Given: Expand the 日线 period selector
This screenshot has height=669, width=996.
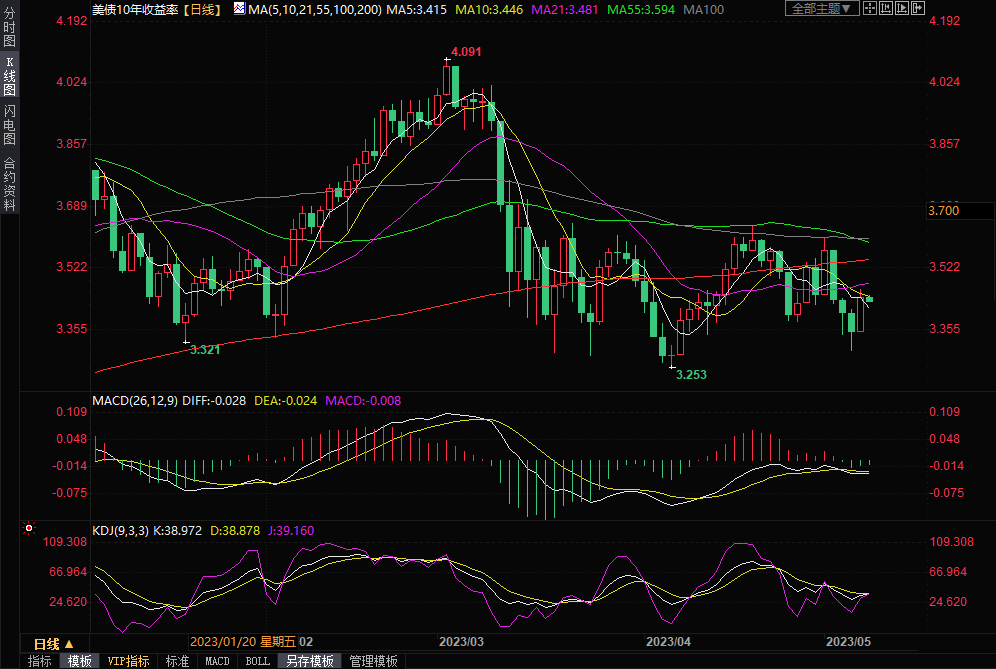Looking at the screenshot, I should pos(53,643).
